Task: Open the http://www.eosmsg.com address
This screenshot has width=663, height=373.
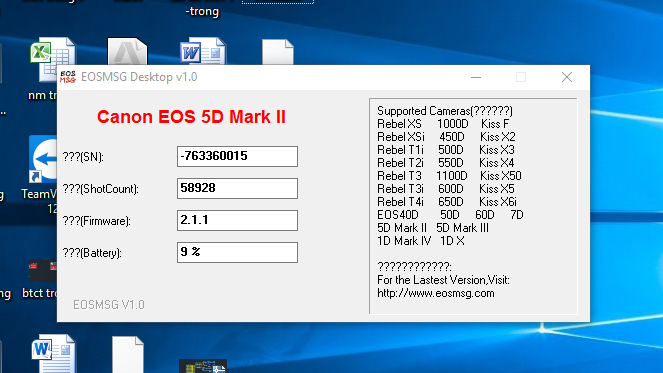Action: point(436,293)
